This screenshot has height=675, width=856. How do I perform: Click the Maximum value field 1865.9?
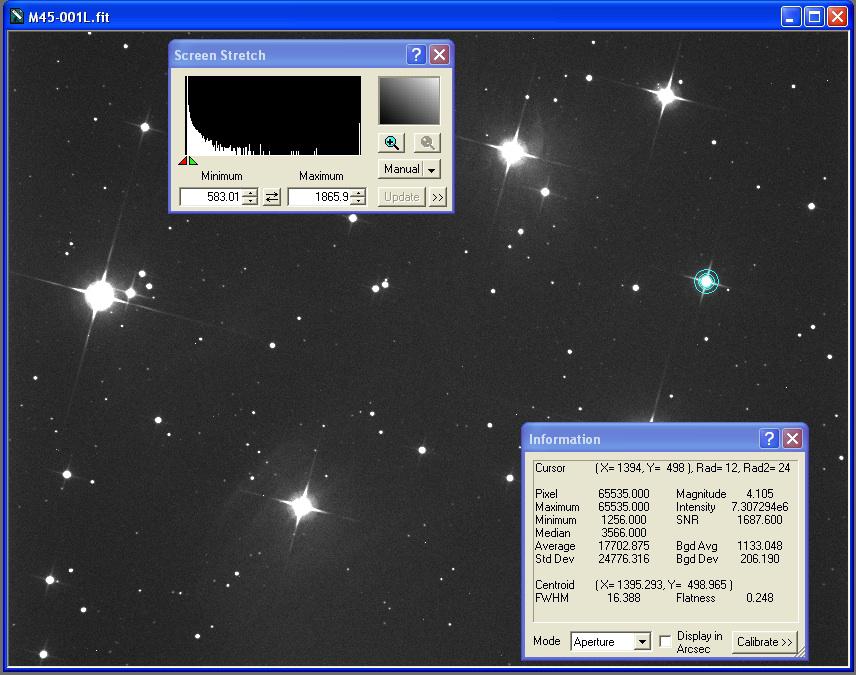(x=318, y=197)
